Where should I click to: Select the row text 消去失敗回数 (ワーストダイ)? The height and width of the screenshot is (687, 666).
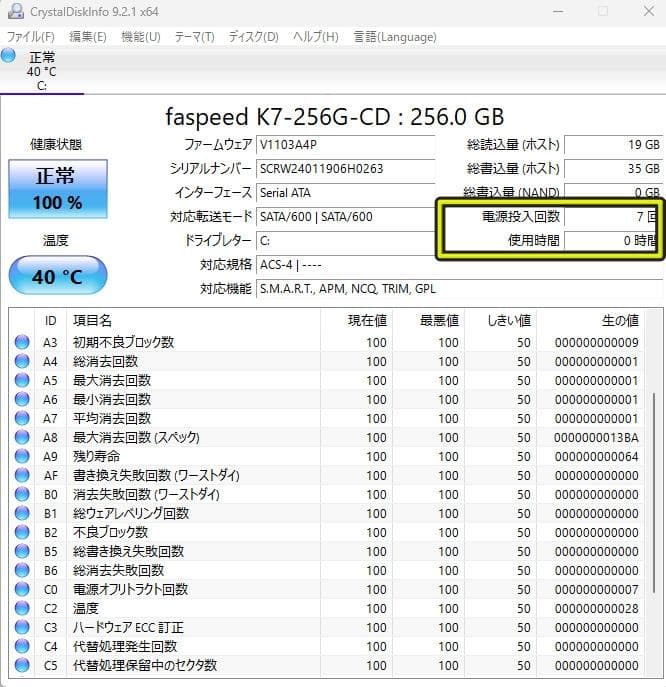tap(146, 494)
